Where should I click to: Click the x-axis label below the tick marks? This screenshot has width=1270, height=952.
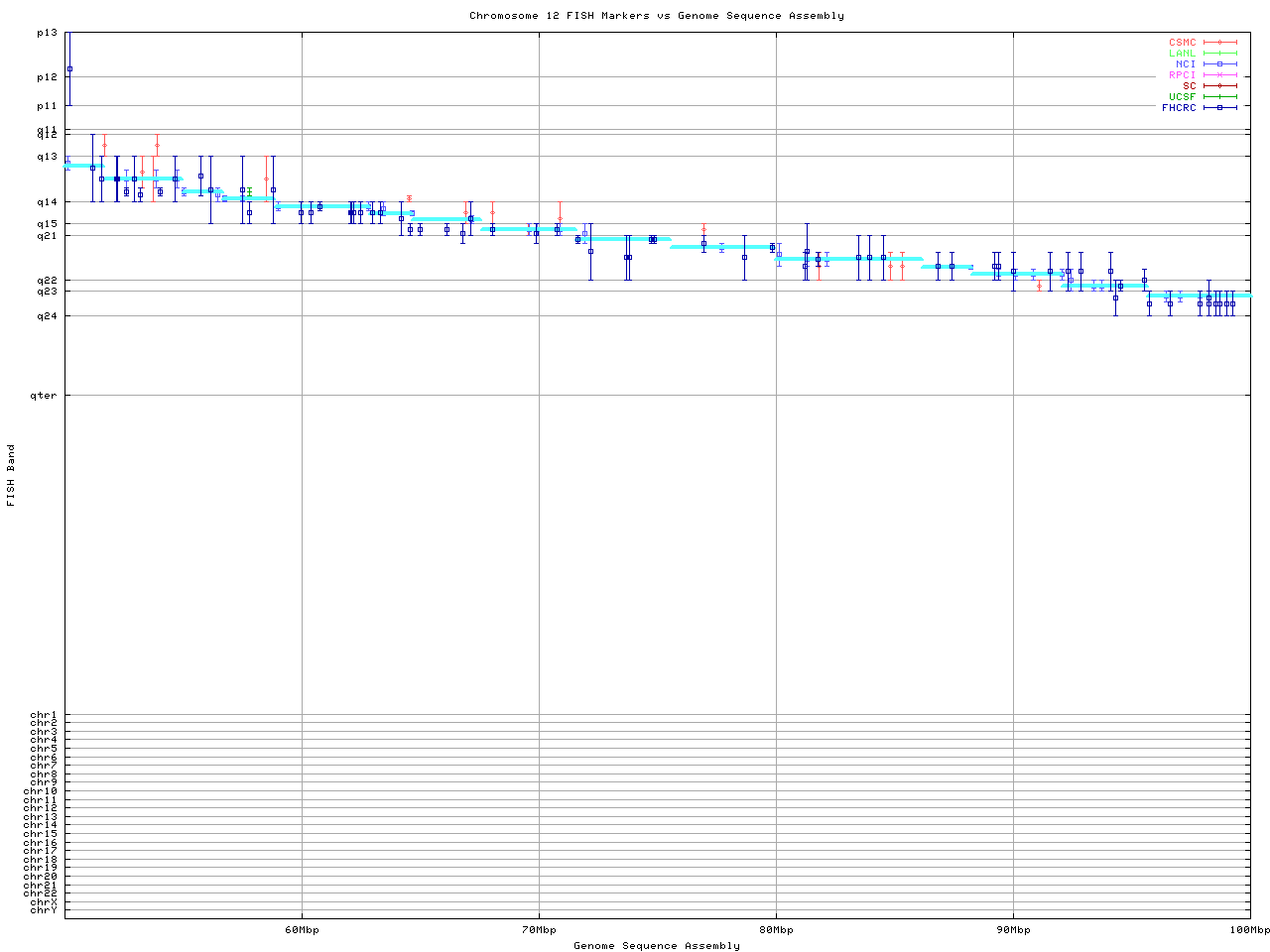656,946
